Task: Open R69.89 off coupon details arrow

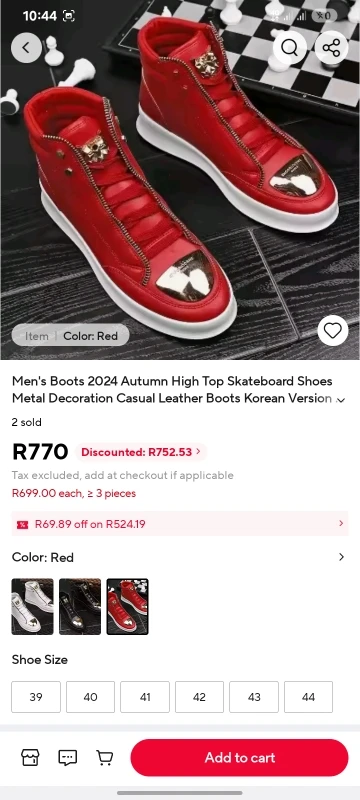Action: [x=341, y=523]
